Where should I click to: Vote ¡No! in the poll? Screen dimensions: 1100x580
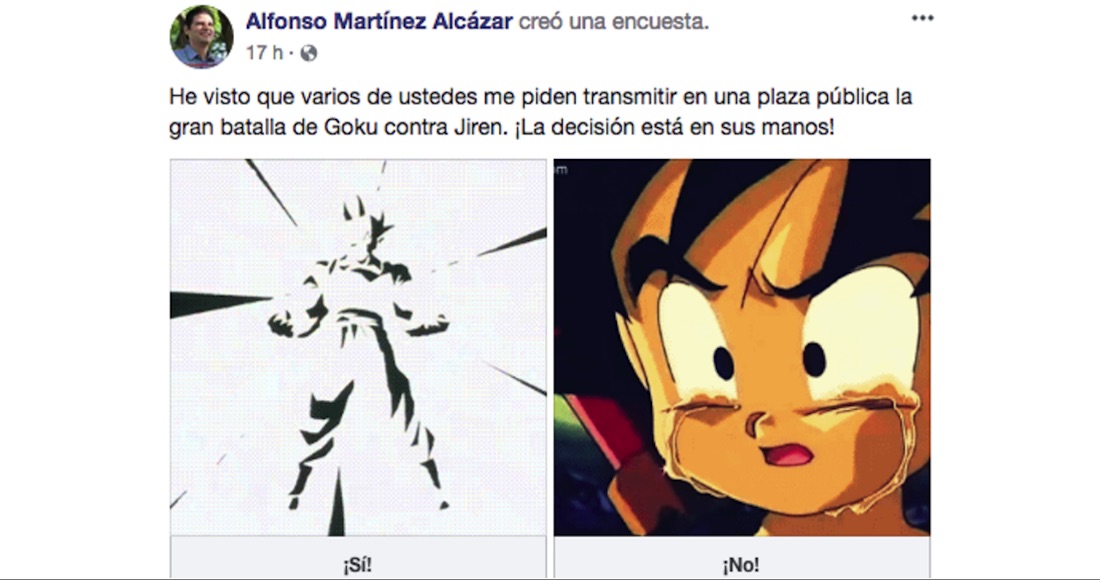point(742,565)
